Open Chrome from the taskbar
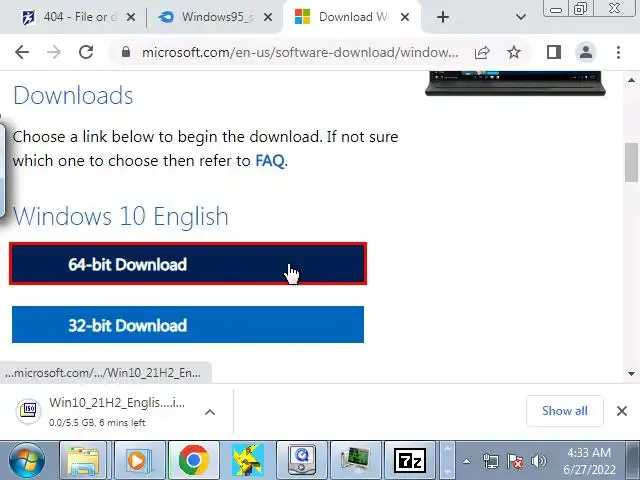This screenshot has width=640, height=480. click(x=194, y=460)
